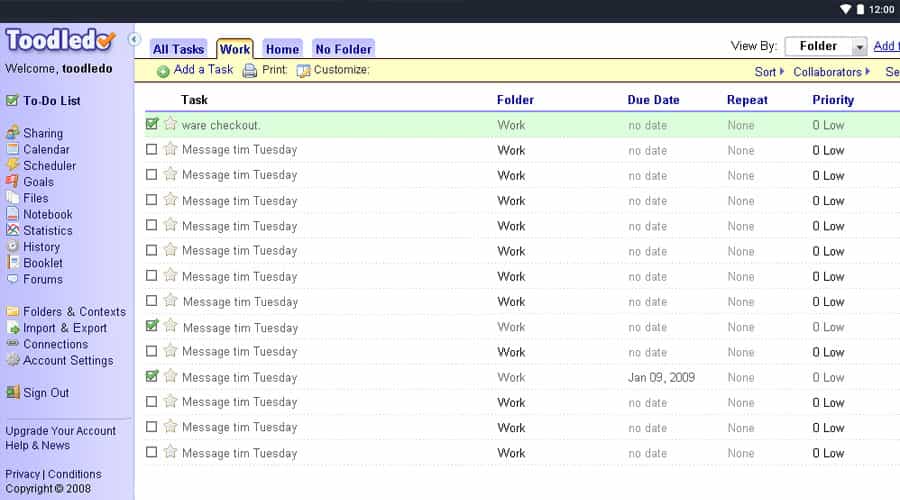Uncheck the 'ware checkout.' task checkbox
Viewport: 900px width, 500px height.
tap(152, 124)
